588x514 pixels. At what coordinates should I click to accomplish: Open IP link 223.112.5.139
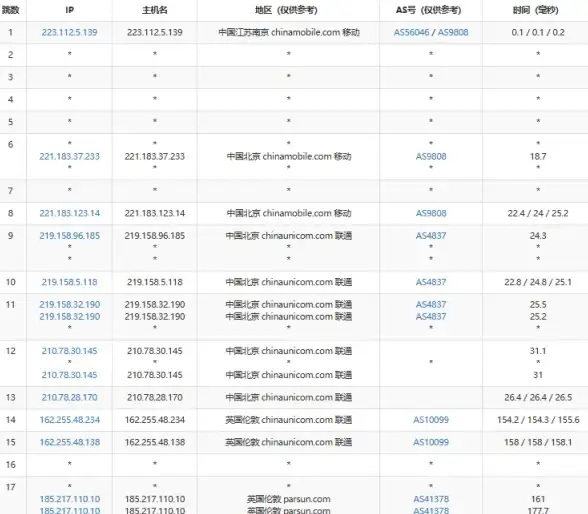pos(69,32)
